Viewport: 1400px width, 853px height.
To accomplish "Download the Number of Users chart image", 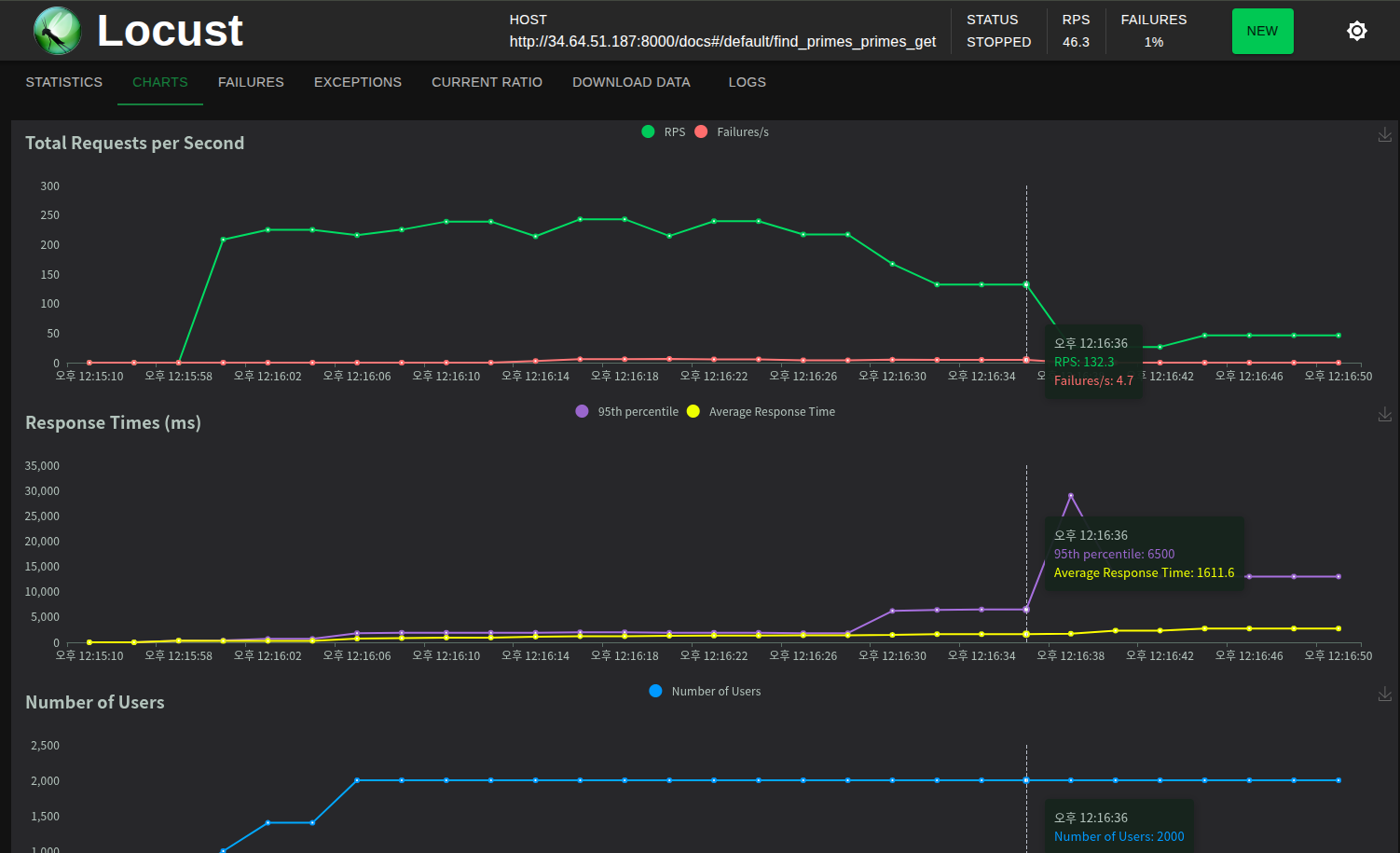I will (1385, 694).
